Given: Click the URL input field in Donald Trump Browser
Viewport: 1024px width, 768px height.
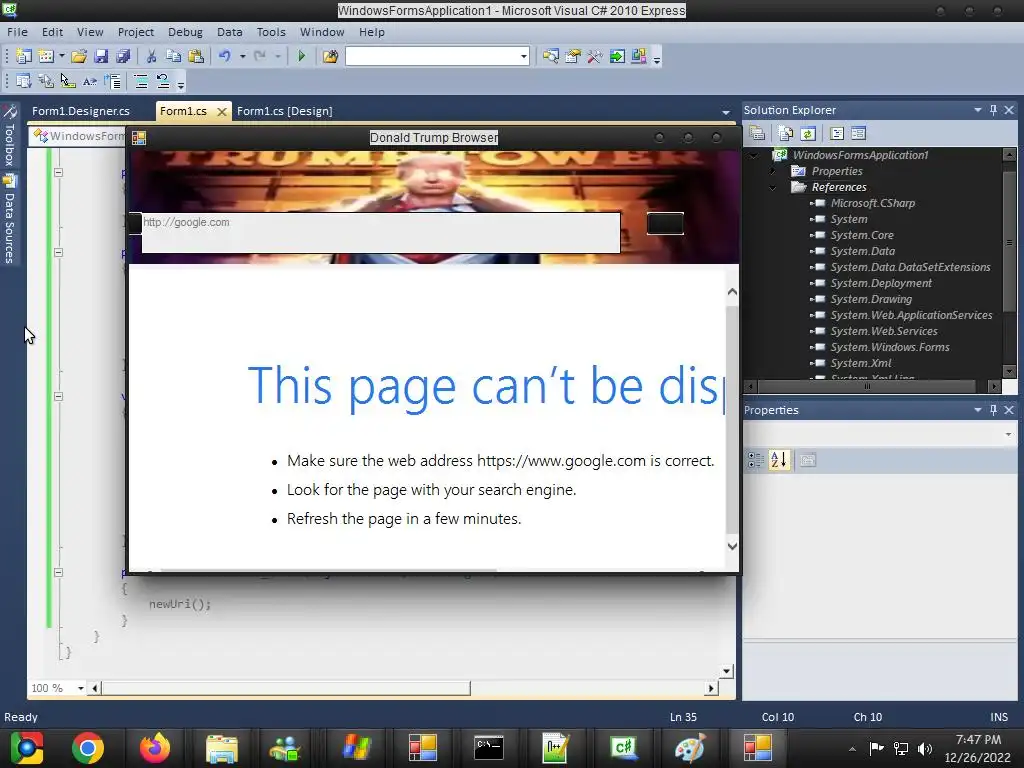Looking at the screenshot, I should [x=381, y=232].
